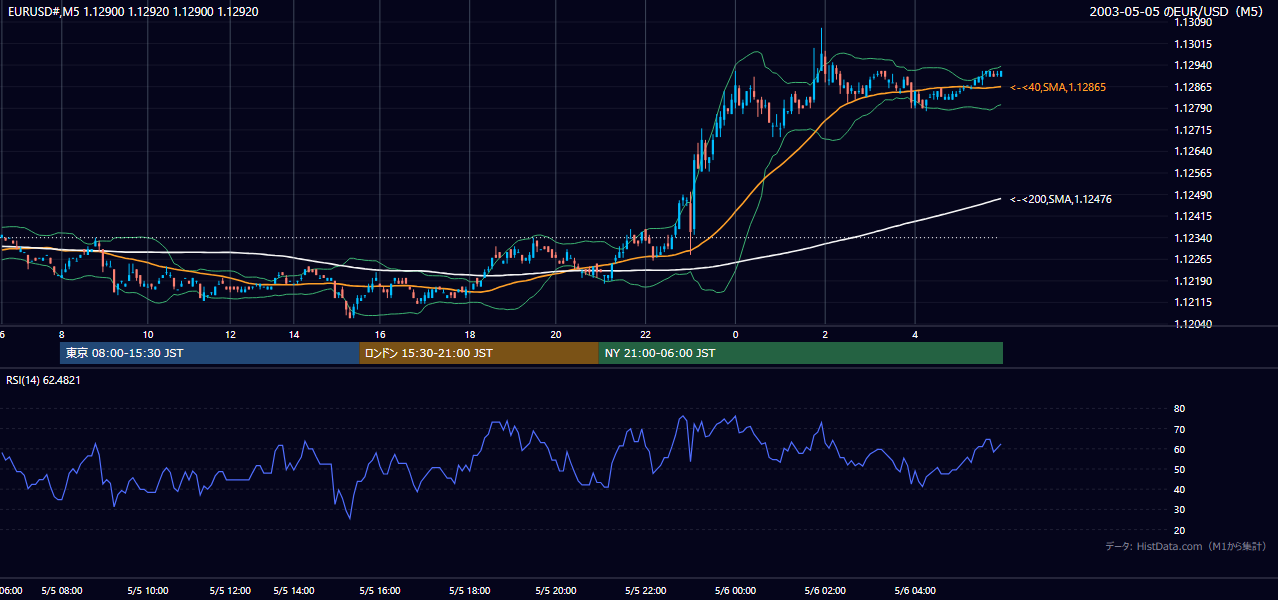Click the RSI scale value 30
The height and width of the screenshot is (600, 1278).
1180,510
